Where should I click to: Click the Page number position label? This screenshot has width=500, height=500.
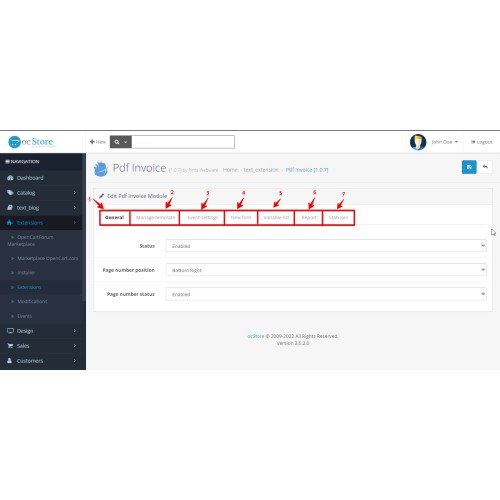[129, 270]
